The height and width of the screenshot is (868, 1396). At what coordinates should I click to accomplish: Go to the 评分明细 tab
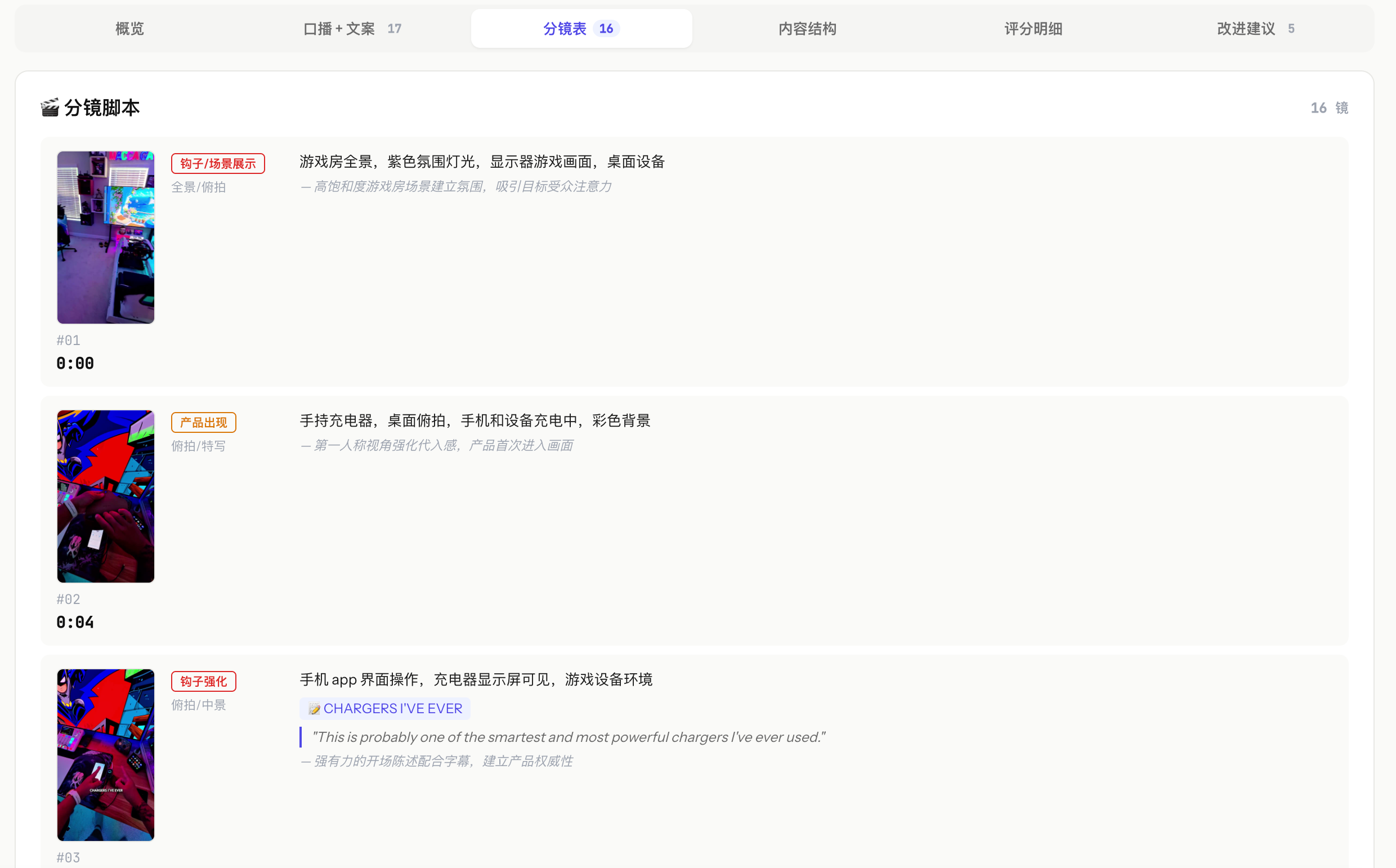pos(1033,29)
